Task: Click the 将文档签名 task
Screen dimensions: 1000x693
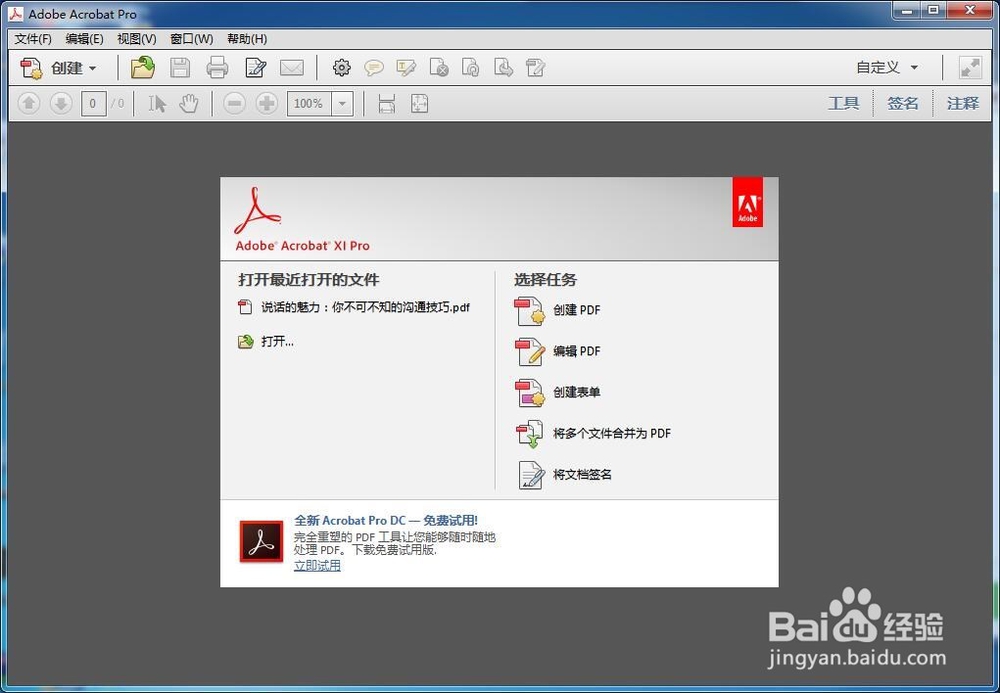Action: coord(564,475)
